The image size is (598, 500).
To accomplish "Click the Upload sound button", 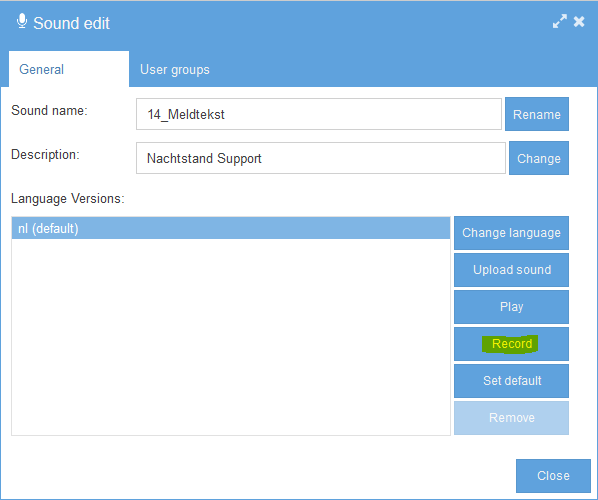I will [511, 270].
